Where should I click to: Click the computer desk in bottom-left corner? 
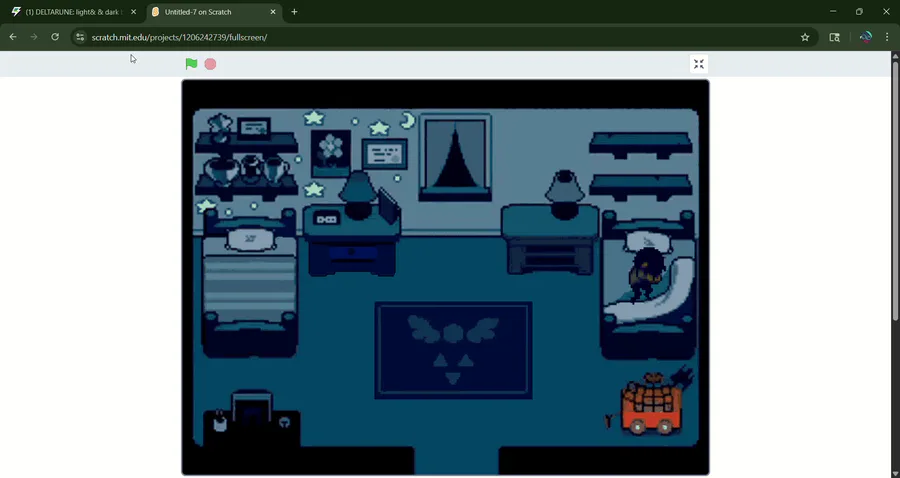251,419
